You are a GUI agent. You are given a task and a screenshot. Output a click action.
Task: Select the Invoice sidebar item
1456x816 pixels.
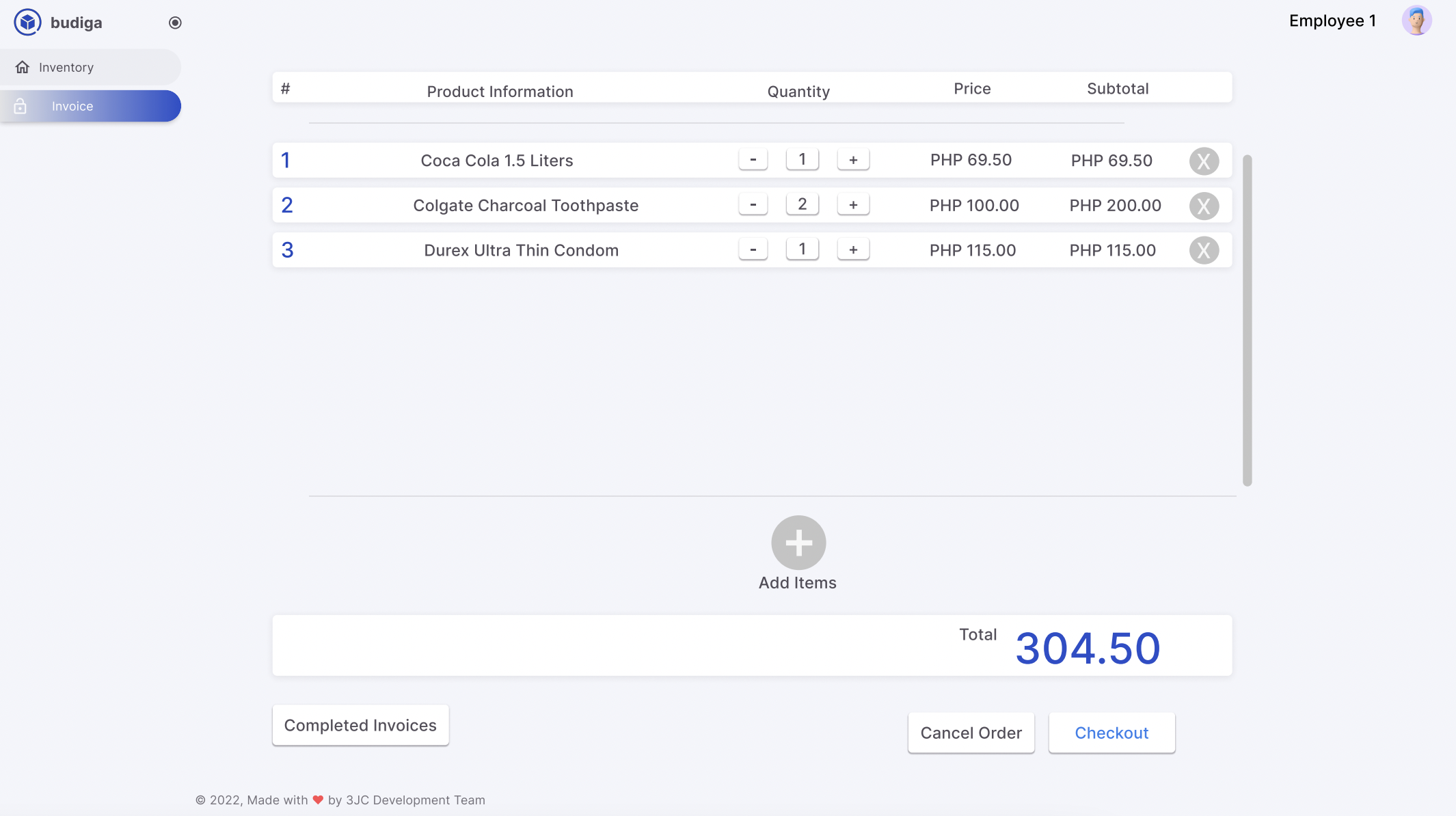pos(90,106)
